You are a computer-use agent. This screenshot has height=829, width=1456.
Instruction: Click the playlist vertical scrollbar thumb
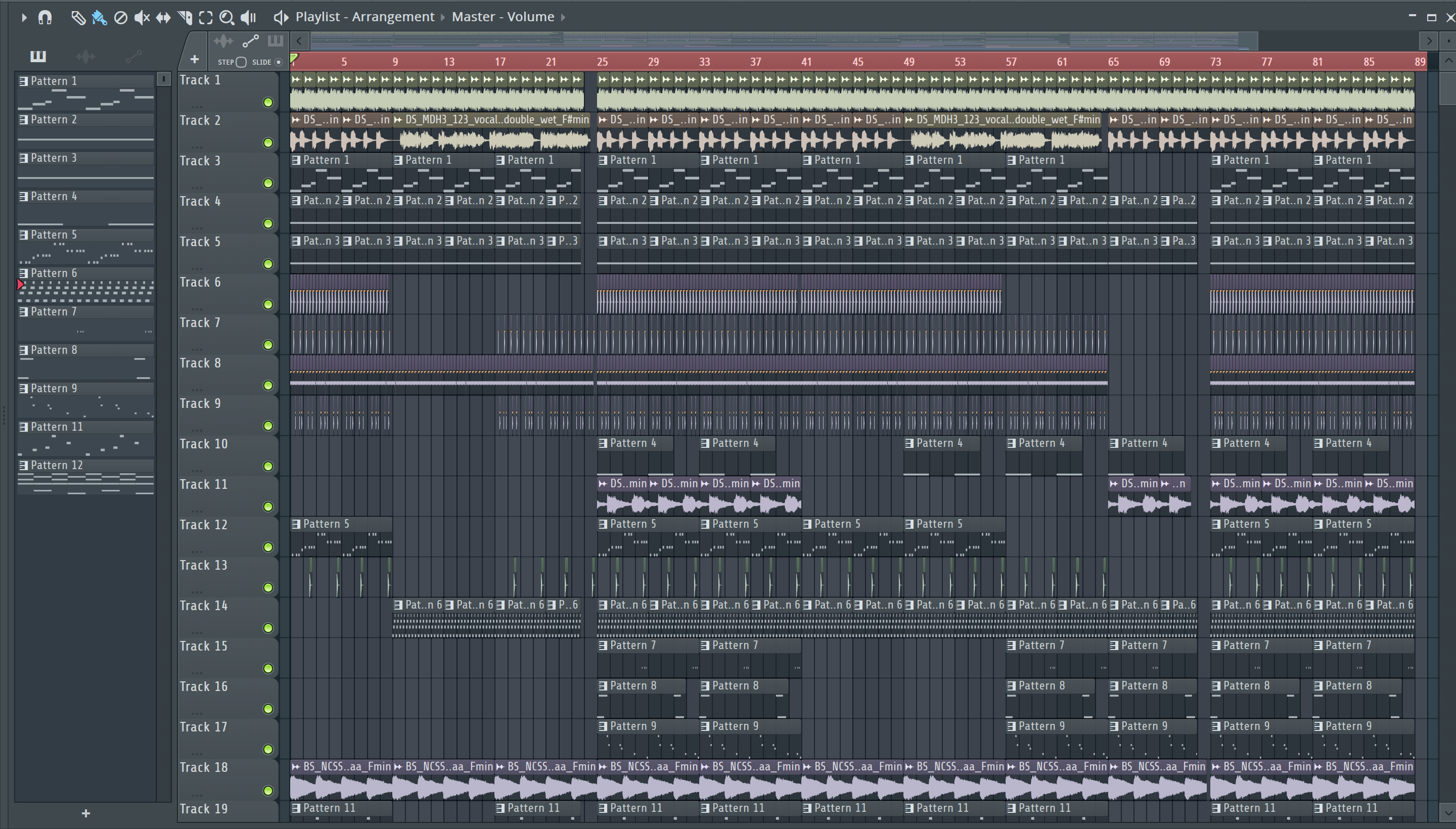coord(1447,88)
